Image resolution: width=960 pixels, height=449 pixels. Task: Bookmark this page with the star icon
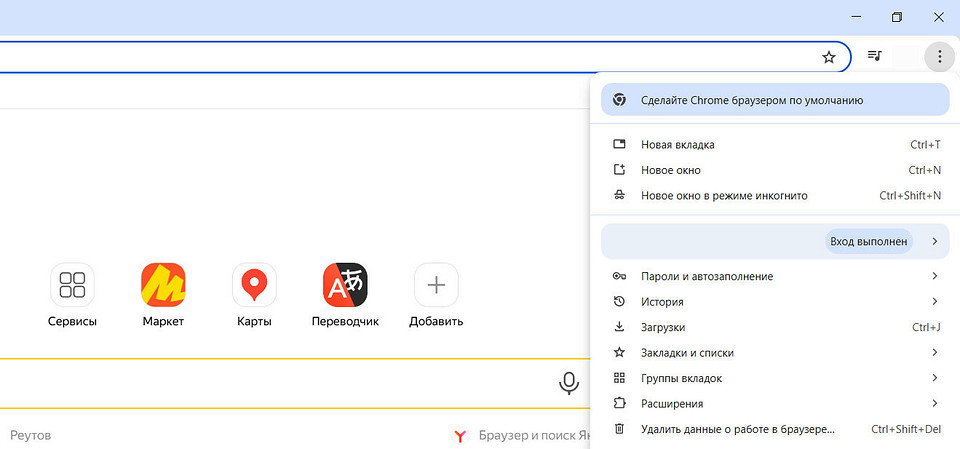click(x=828, y=58)
